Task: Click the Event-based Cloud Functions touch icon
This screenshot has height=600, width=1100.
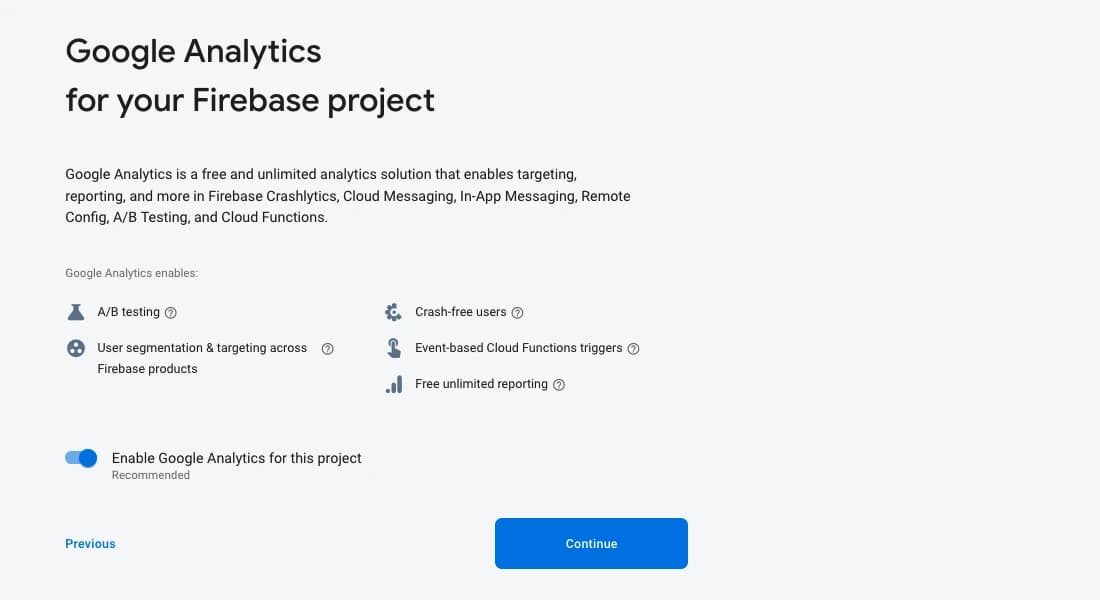Action: pos(394,348)
